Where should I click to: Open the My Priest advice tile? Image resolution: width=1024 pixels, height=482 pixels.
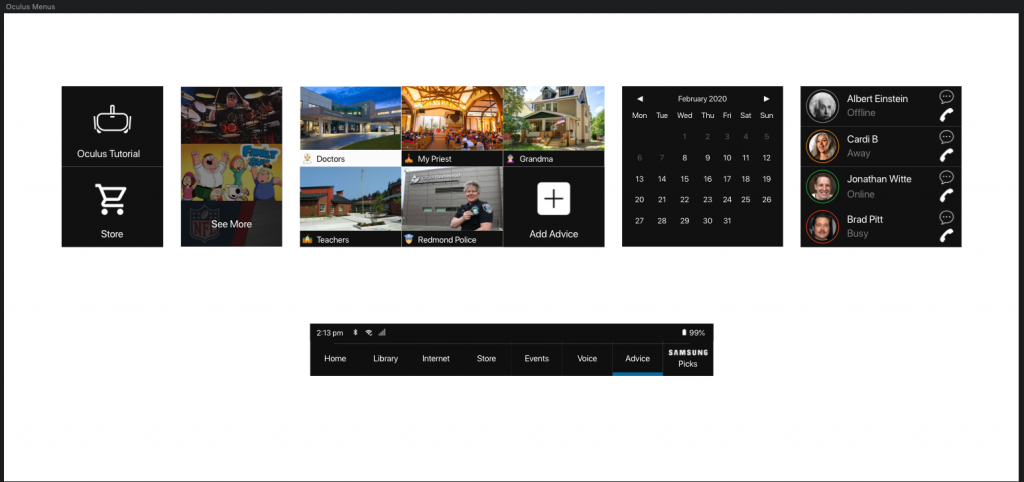[452, 126]
